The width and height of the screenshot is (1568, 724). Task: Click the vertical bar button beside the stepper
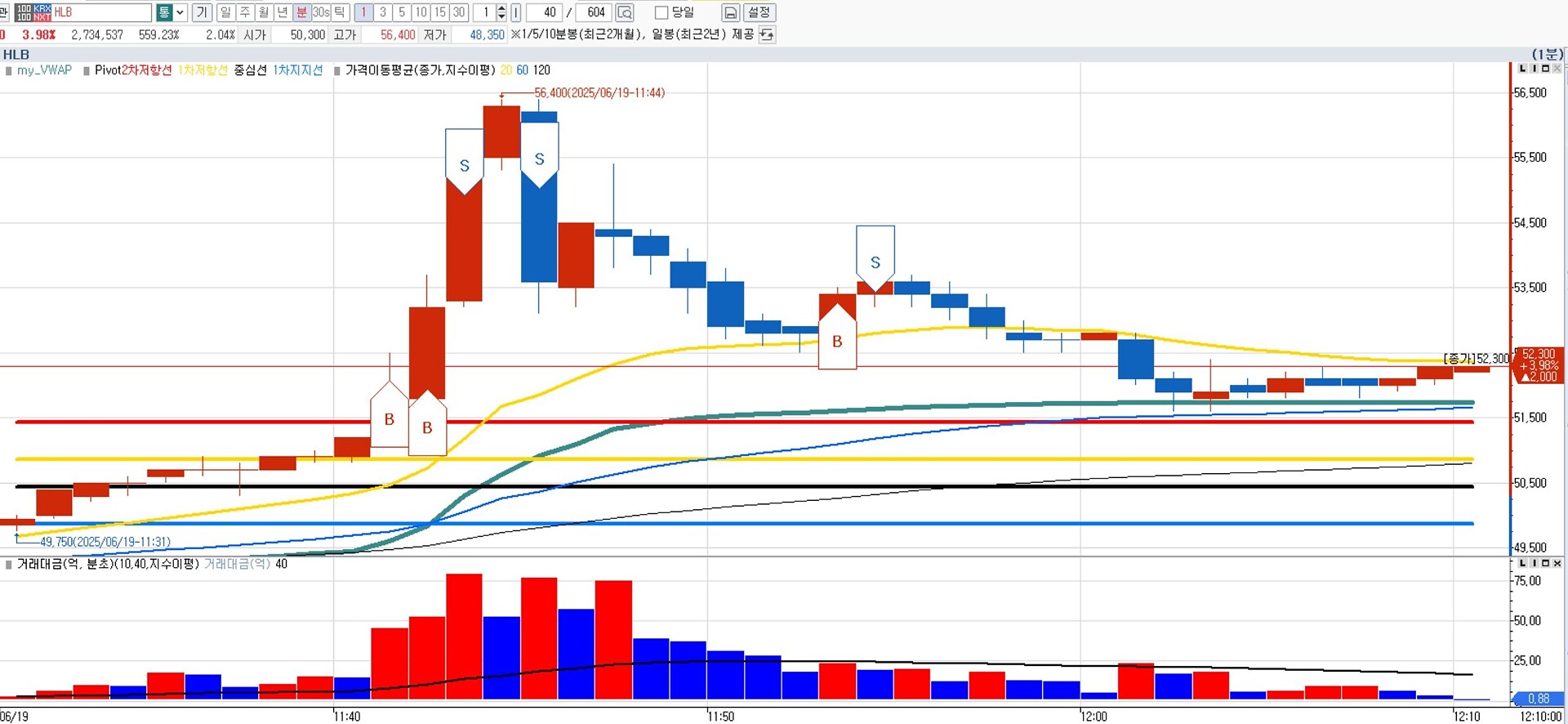pos(516,12)
